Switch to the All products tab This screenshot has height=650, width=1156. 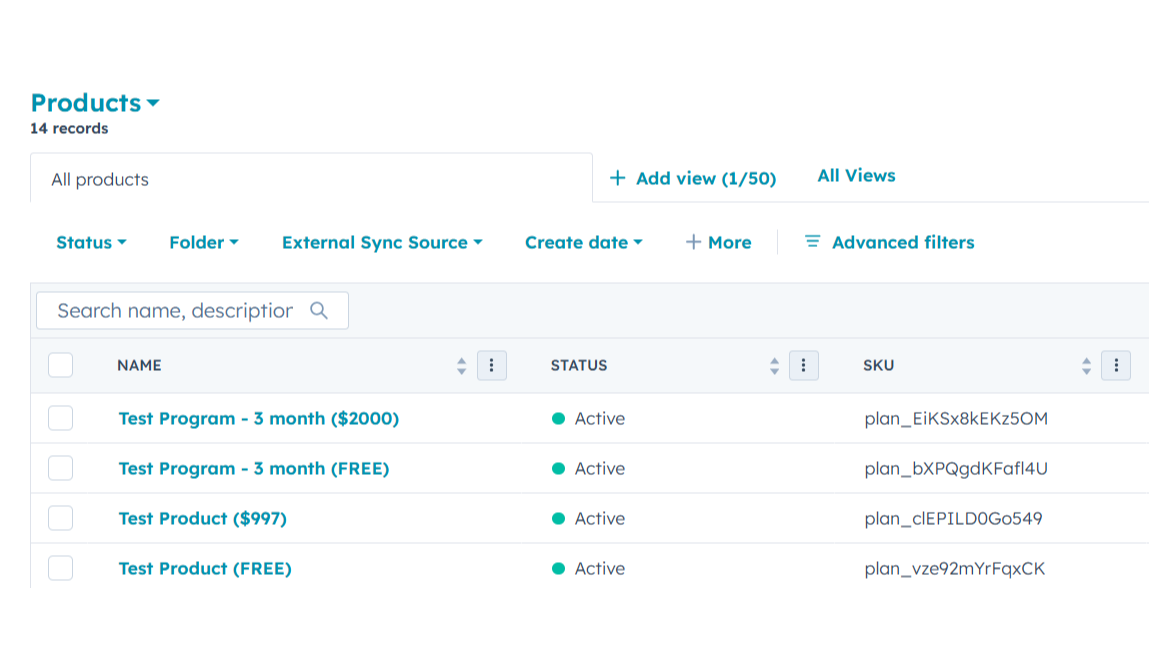[x=99, y=179]
